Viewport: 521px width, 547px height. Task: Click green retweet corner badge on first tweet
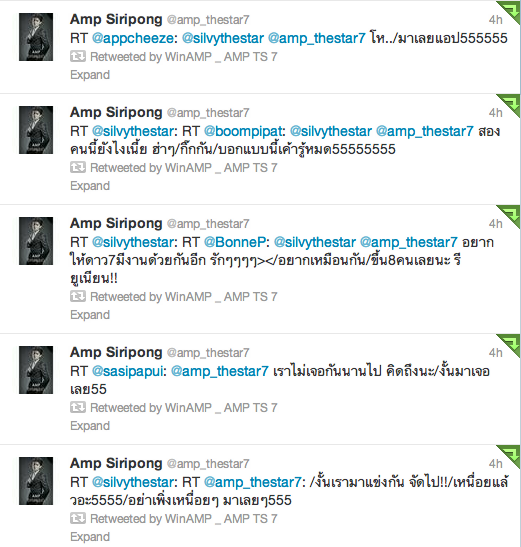pos(511,11)
